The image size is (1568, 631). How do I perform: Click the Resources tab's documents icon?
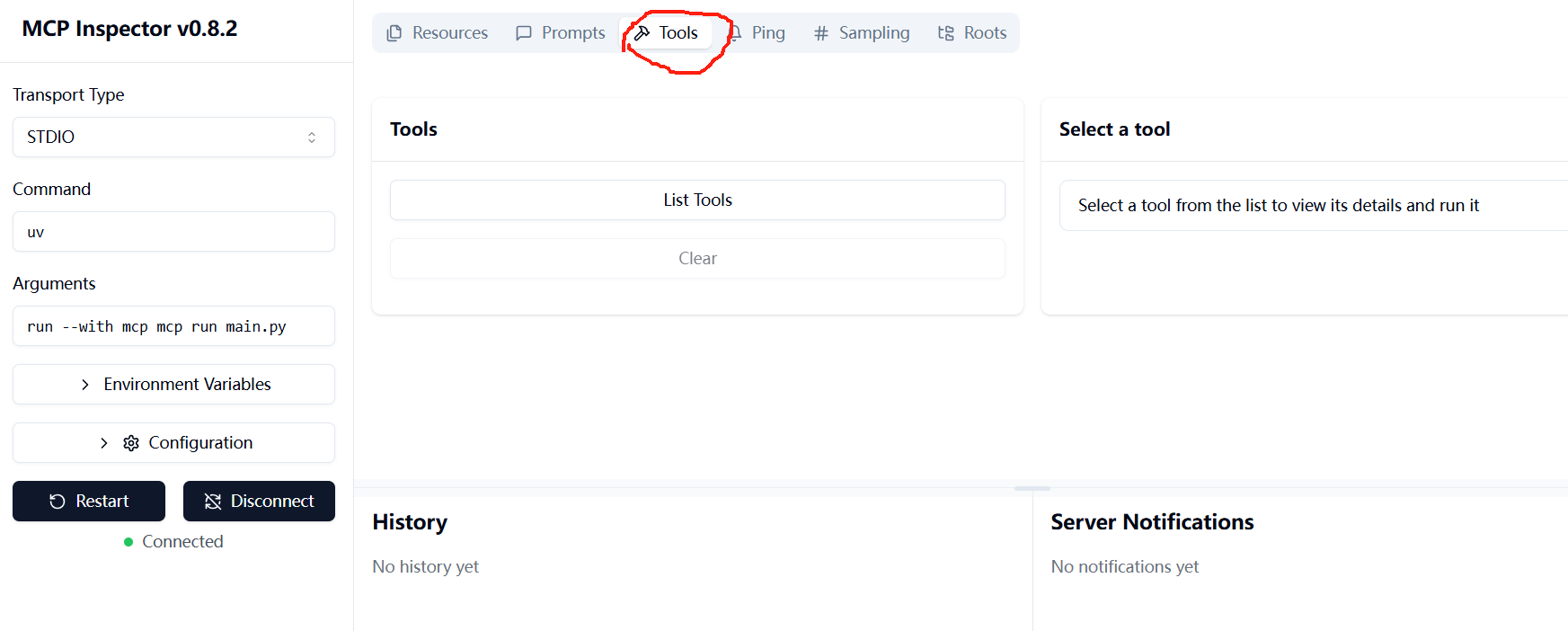point(394,33)
